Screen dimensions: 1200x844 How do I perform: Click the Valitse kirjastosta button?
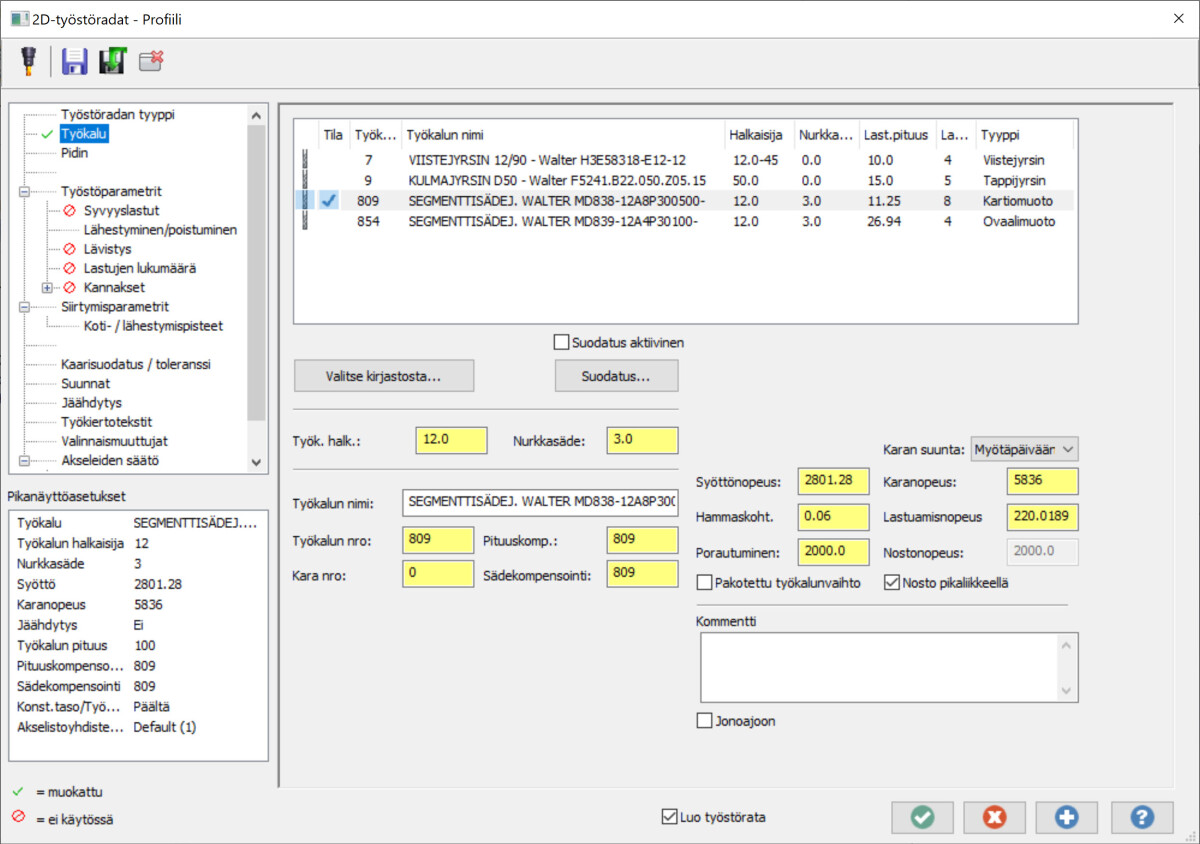384,376
